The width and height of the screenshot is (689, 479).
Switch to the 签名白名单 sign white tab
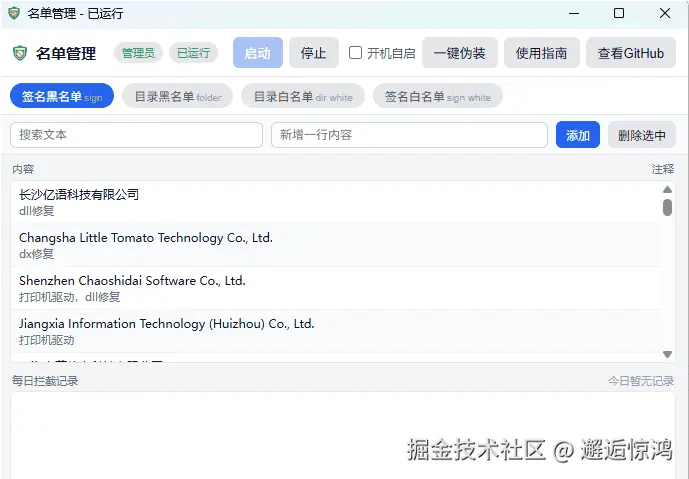(438, 96)
